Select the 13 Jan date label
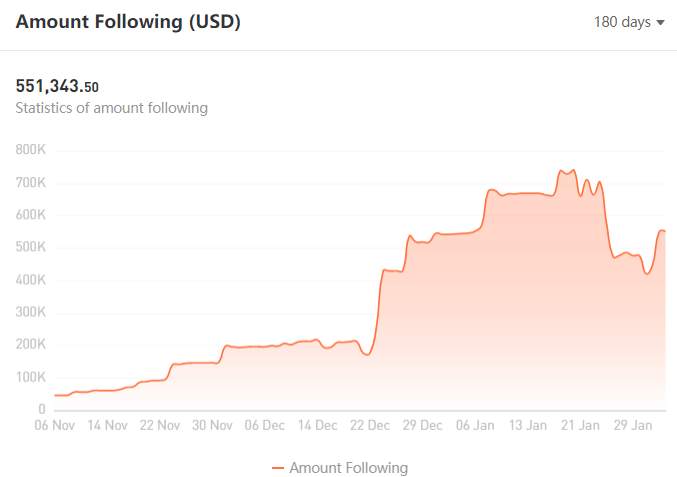 [528, 425]
